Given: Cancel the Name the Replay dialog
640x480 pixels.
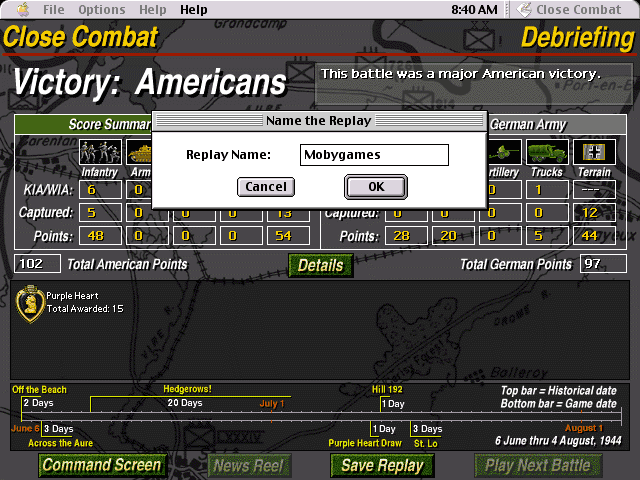Looking at the screenshot, I should [x=266, y=187].
